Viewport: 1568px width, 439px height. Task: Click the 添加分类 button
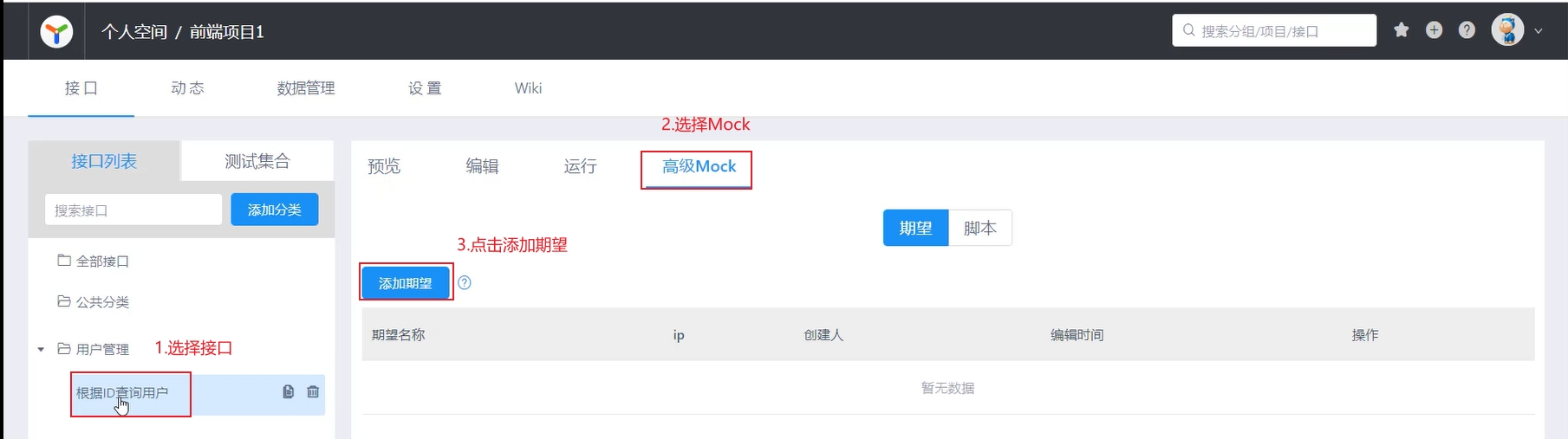click(275, 210)
